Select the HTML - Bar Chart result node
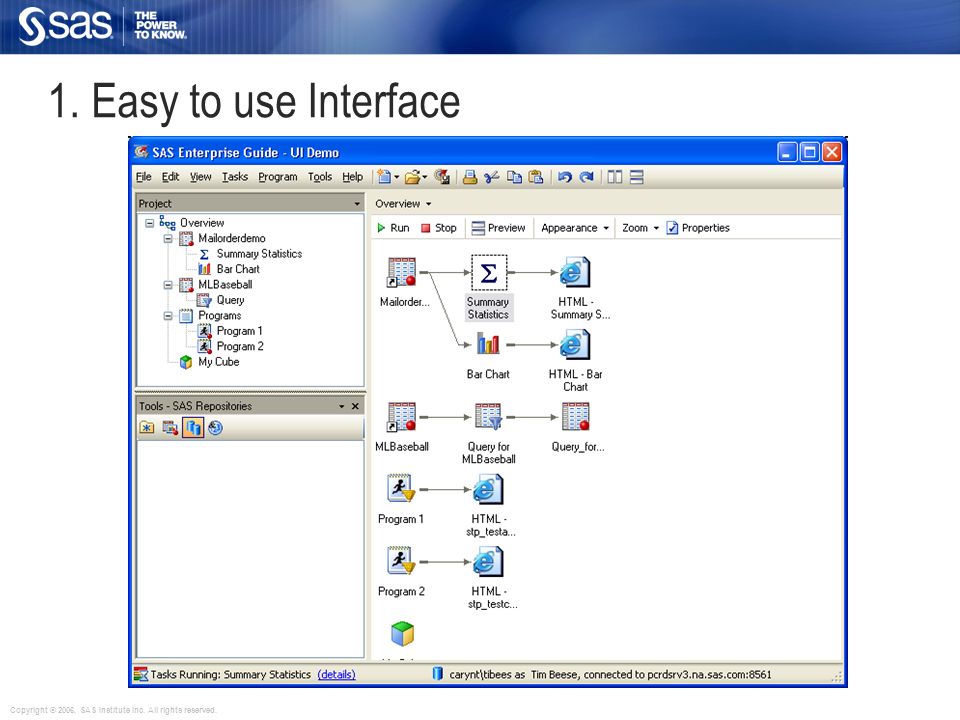960x720 pixels. 574,345
